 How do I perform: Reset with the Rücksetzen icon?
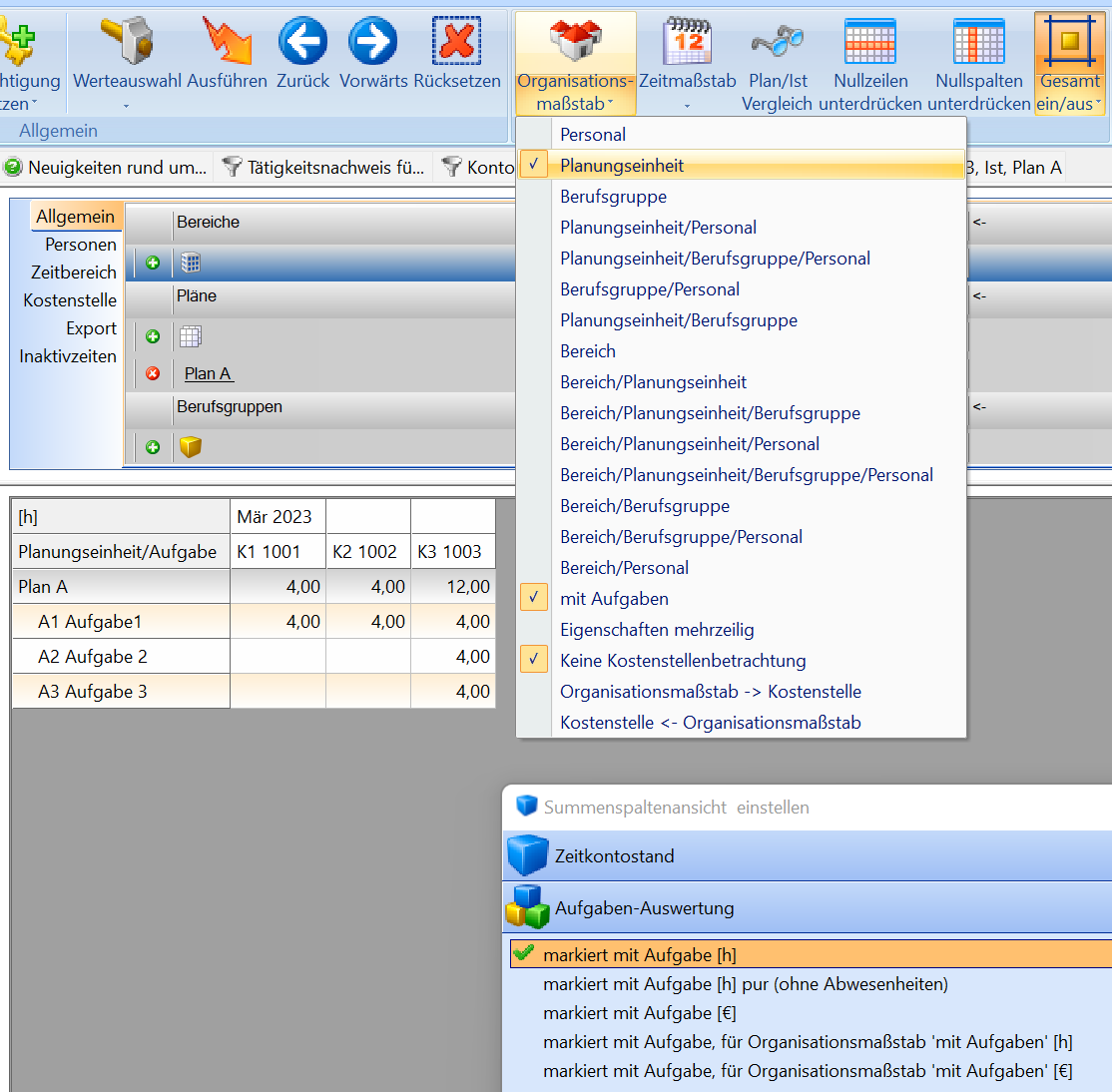coord(456,42)
